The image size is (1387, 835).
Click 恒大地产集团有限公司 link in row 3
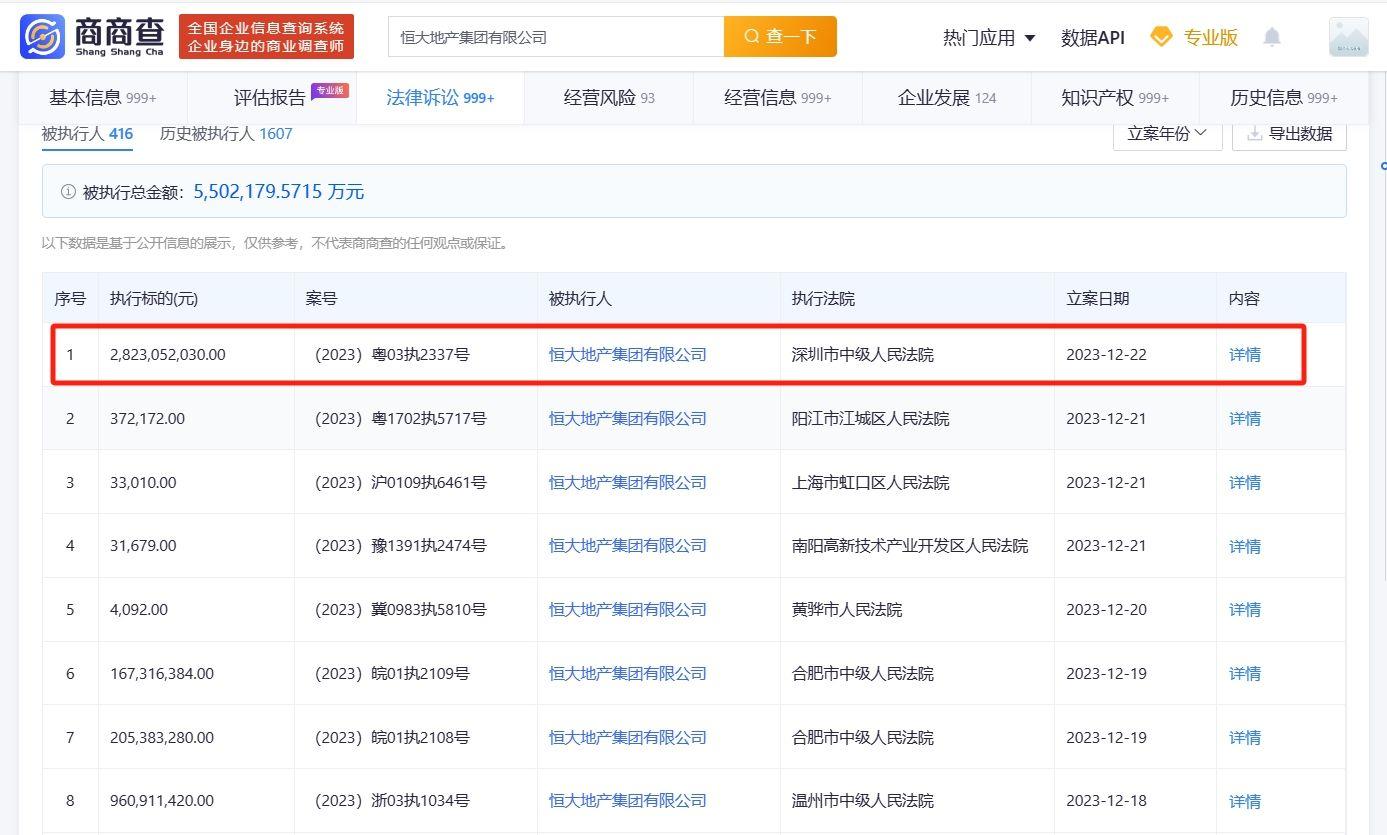(x=628, y=482)
